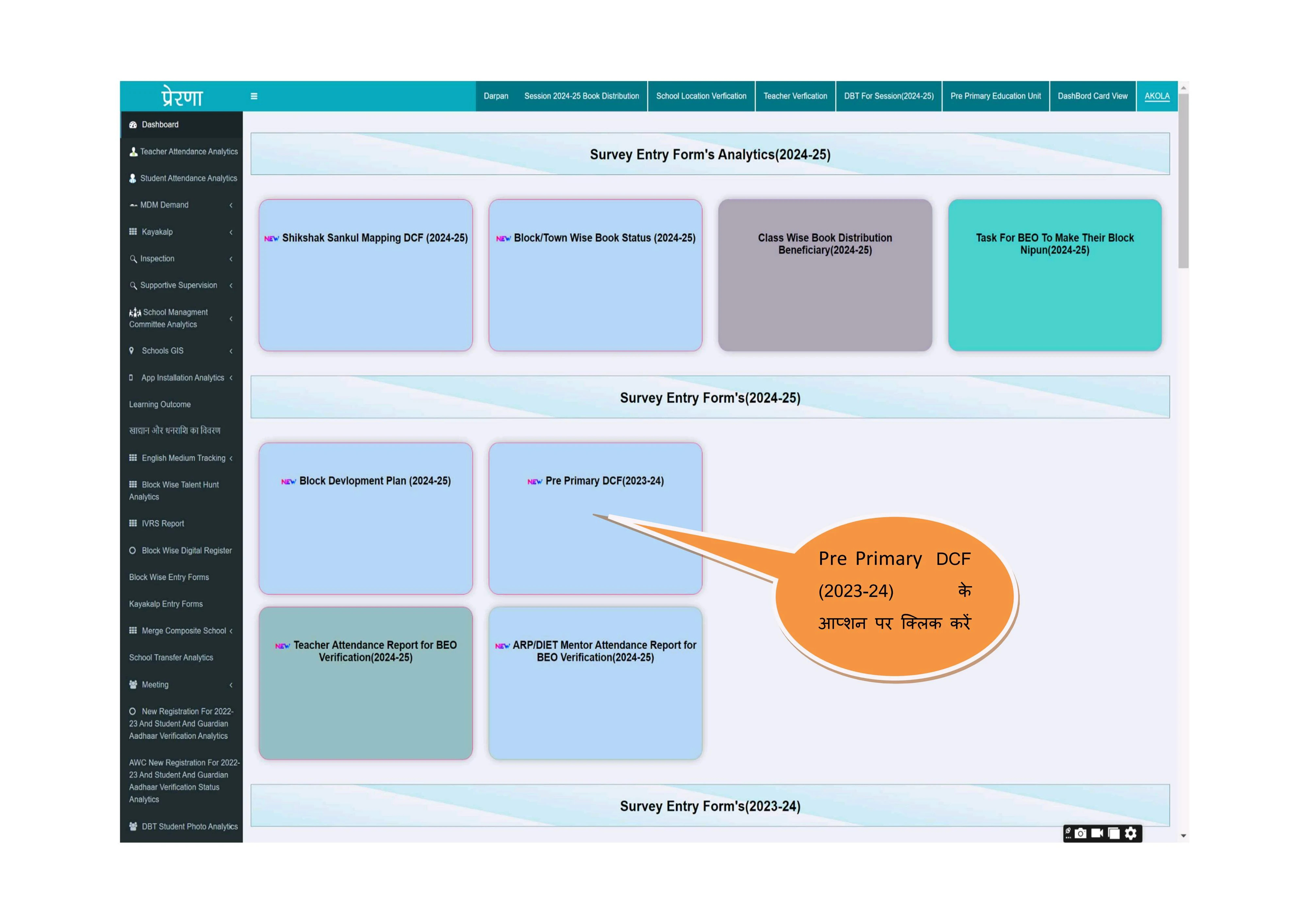Expand the MDM Demand submenu
Viewport: 1307px width, 924px height.
(231, 205)
